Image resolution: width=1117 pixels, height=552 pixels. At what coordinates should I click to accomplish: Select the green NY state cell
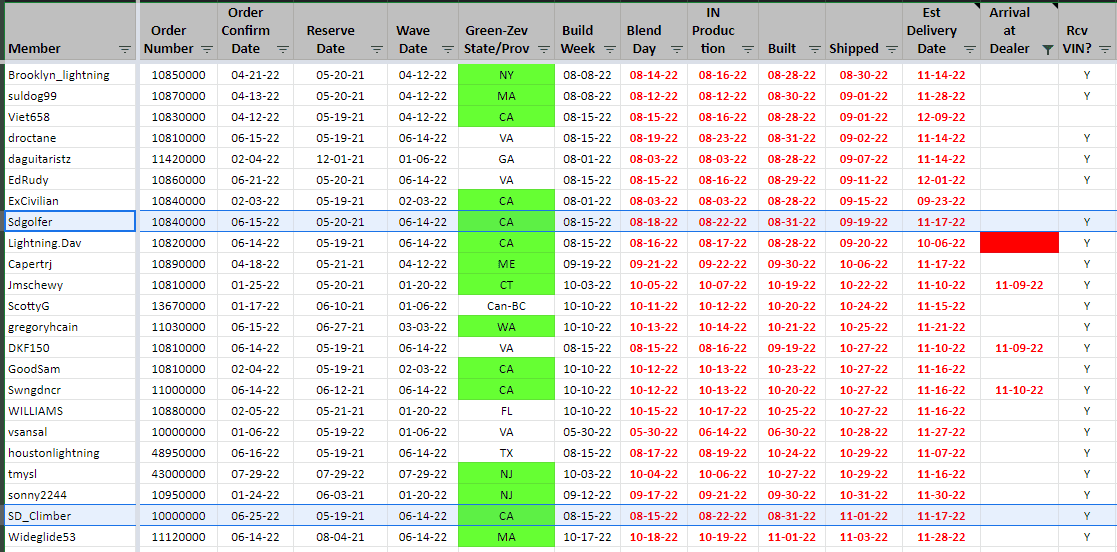point(506,75)
